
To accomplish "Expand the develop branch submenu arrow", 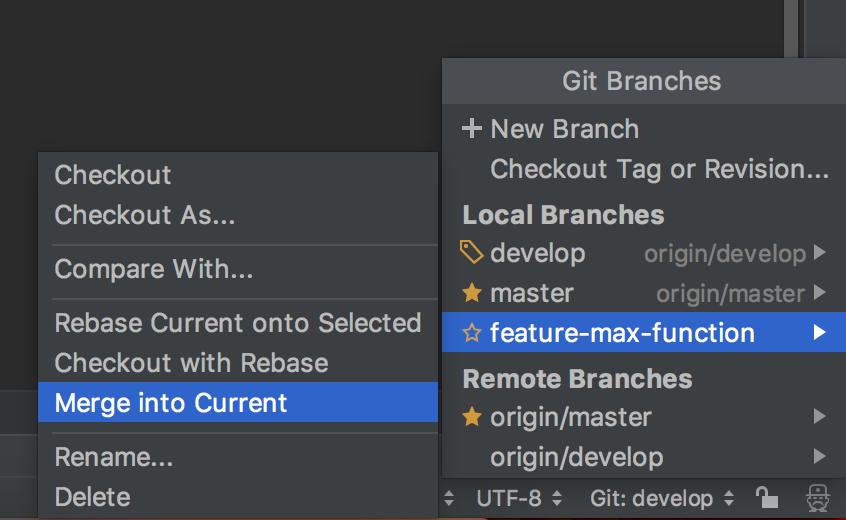I will 820,252.
